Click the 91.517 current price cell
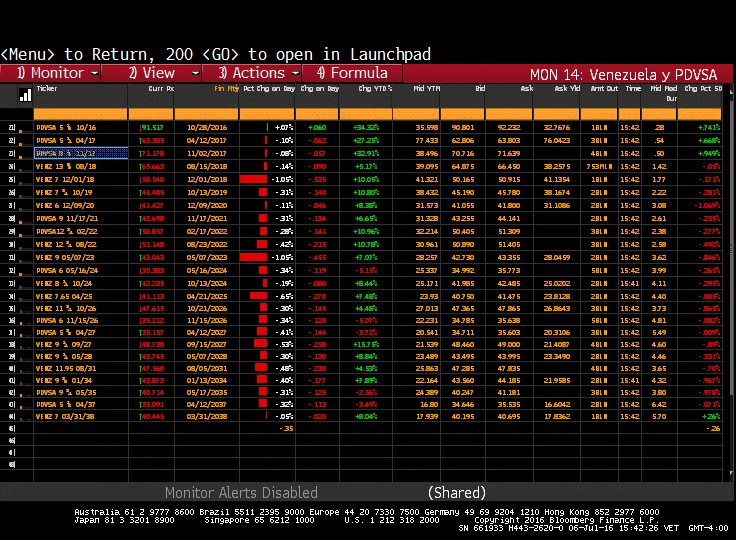The image size is (736, 540). tap(151, 127)
